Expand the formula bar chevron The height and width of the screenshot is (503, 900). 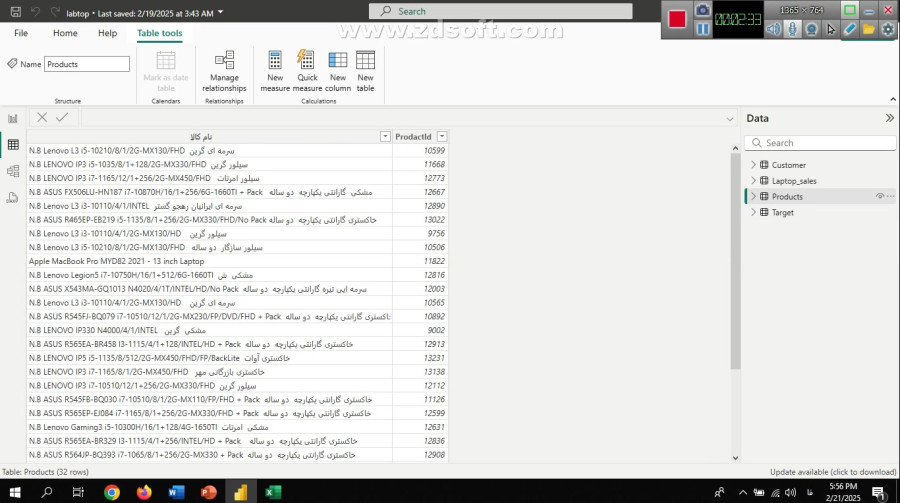click(x=730, y=119)
